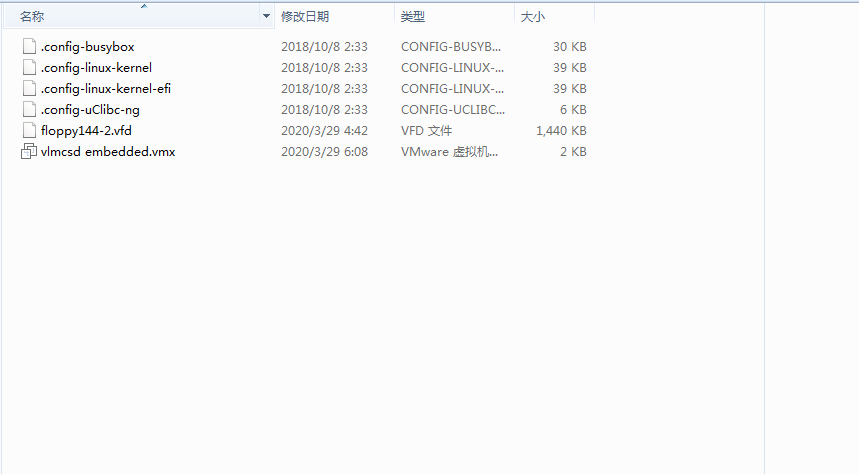Sort files by 修改日期 column

[x=305, y=16]
